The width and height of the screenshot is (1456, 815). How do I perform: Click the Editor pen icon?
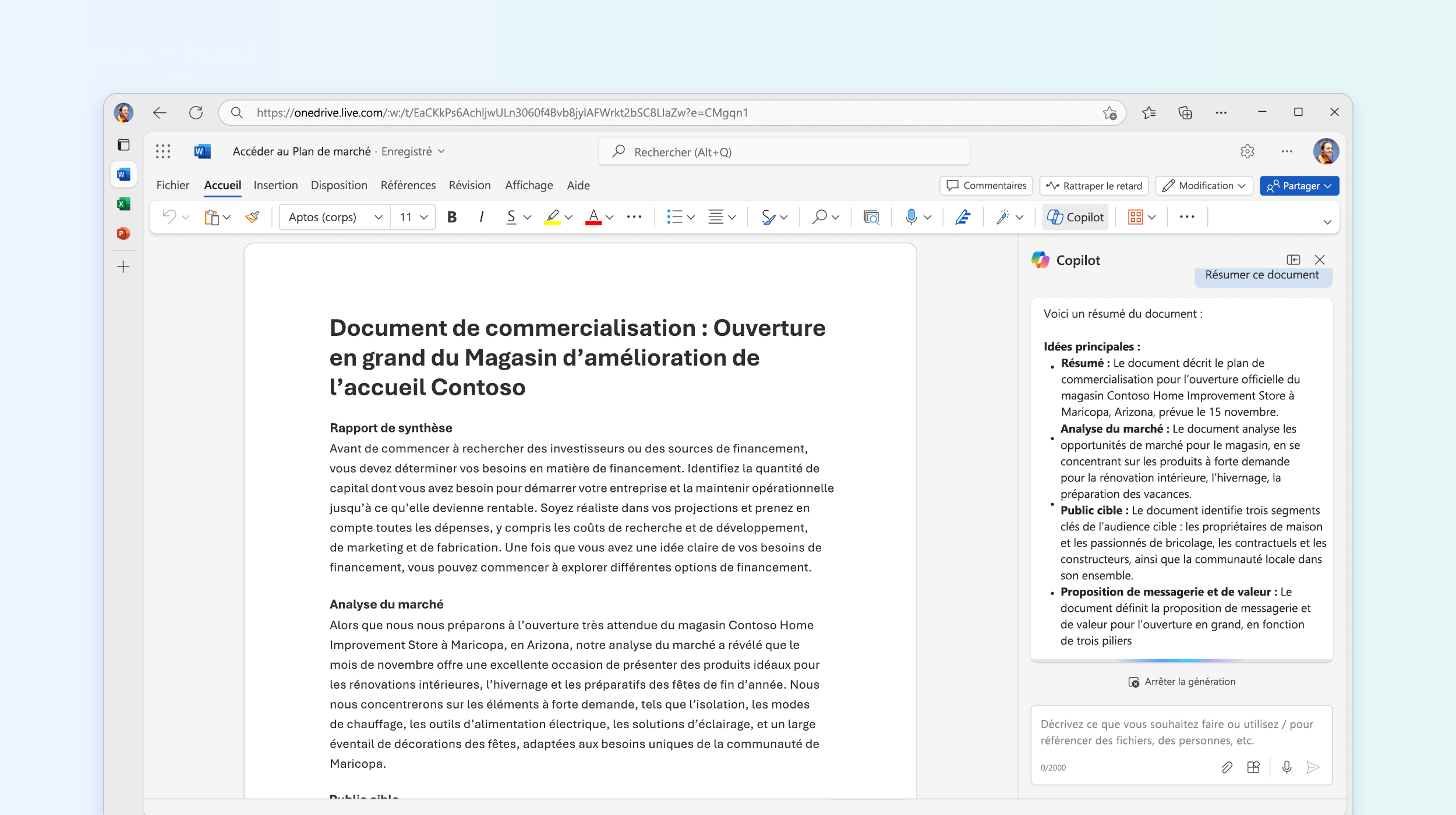pos(963,217)
